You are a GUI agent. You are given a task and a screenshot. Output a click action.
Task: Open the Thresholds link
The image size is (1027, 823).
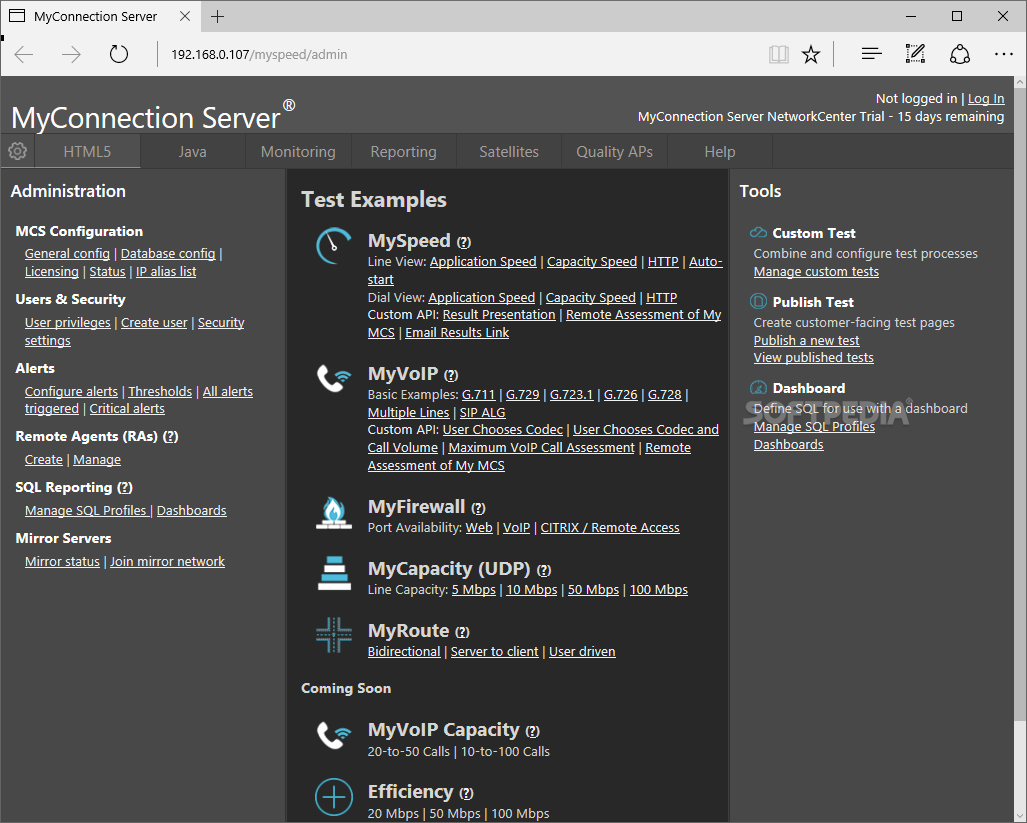[x=160, y=391]
